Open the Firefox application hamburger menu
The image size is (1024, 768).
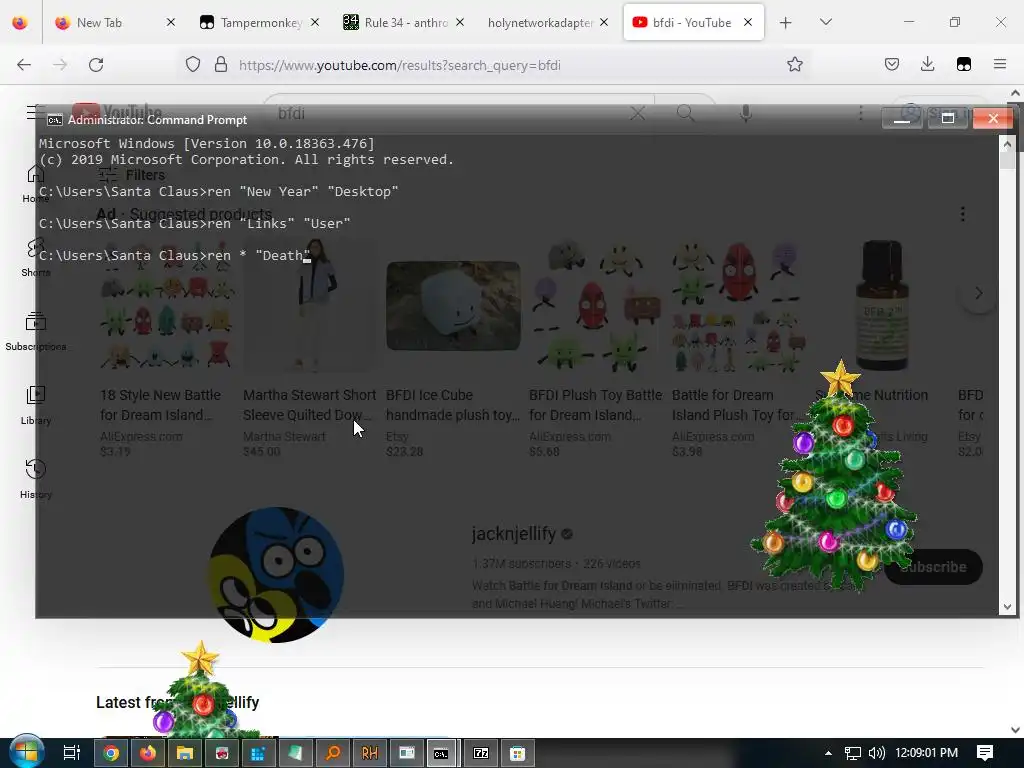(x=1000, y=65)
